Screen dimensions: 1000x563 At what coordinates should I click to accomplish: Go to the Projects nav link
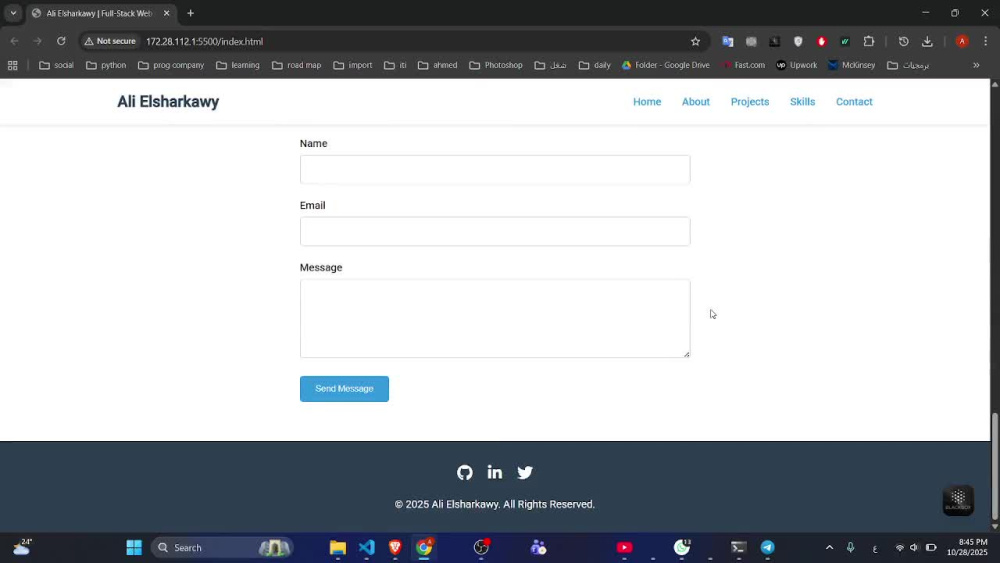point(749,102)
